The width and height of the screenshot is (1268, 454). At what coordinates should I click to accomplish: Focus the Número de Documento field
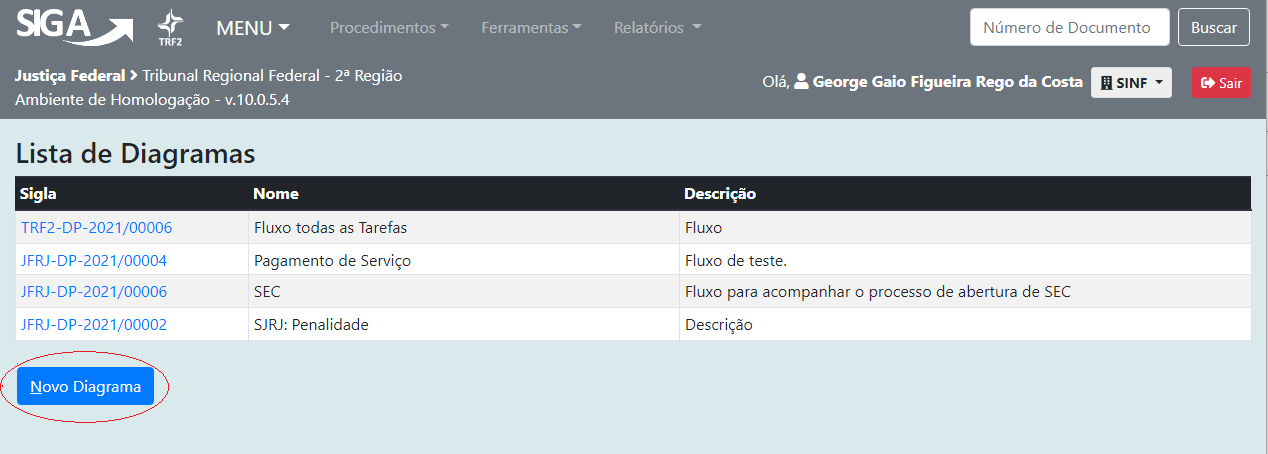1069,28
